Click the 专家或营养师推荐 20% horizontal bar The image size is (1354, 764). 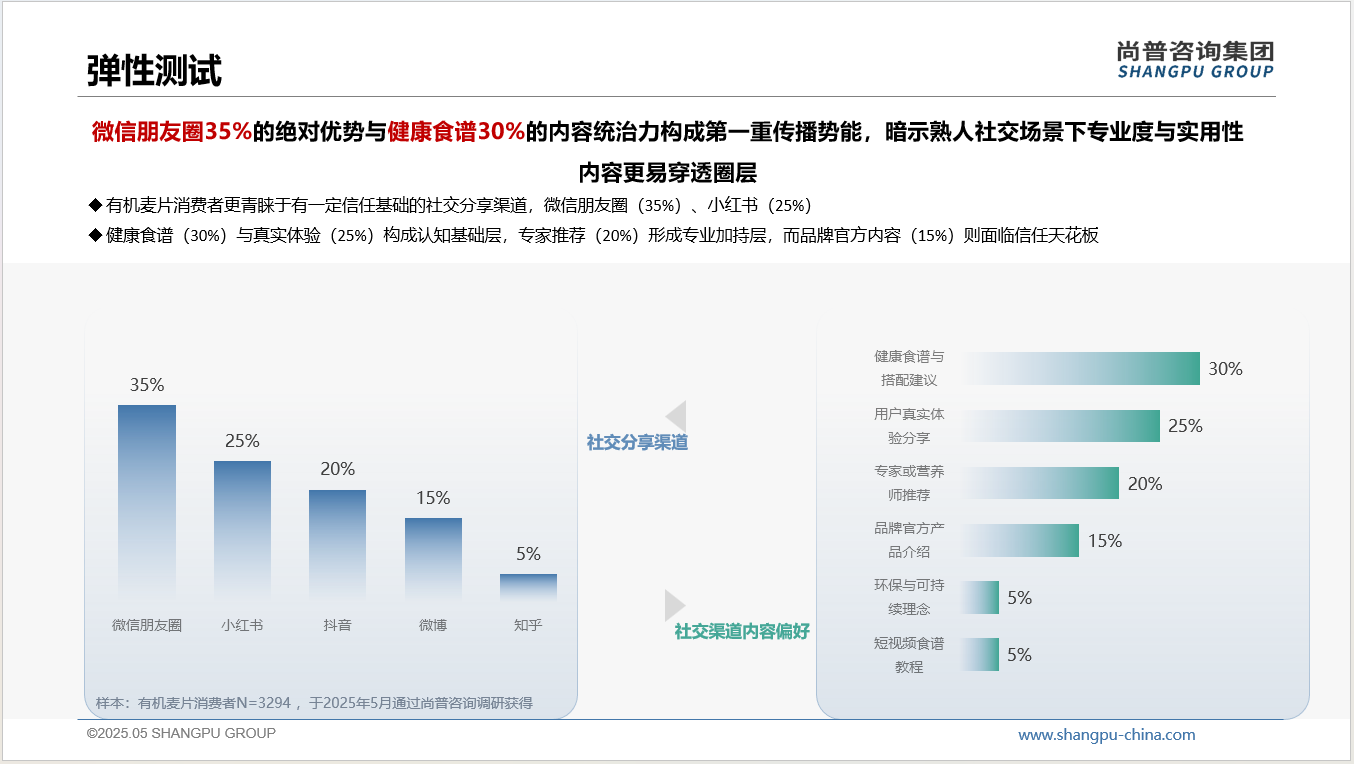pos(1040,483)
